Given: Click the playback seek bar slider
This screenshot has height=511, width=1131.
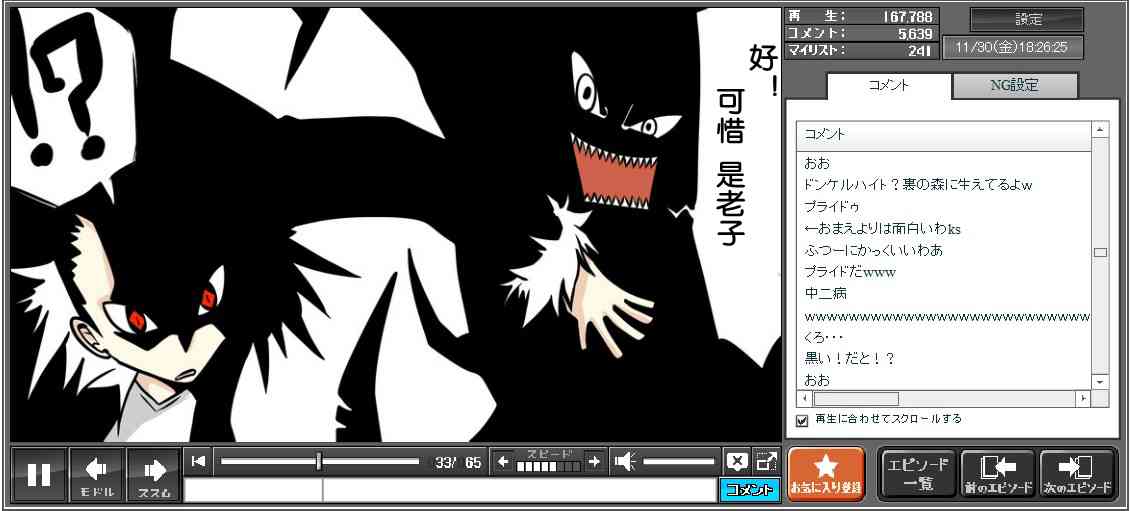Looking at the screenshot, I should pyautogui.click(x=319, y=461).
